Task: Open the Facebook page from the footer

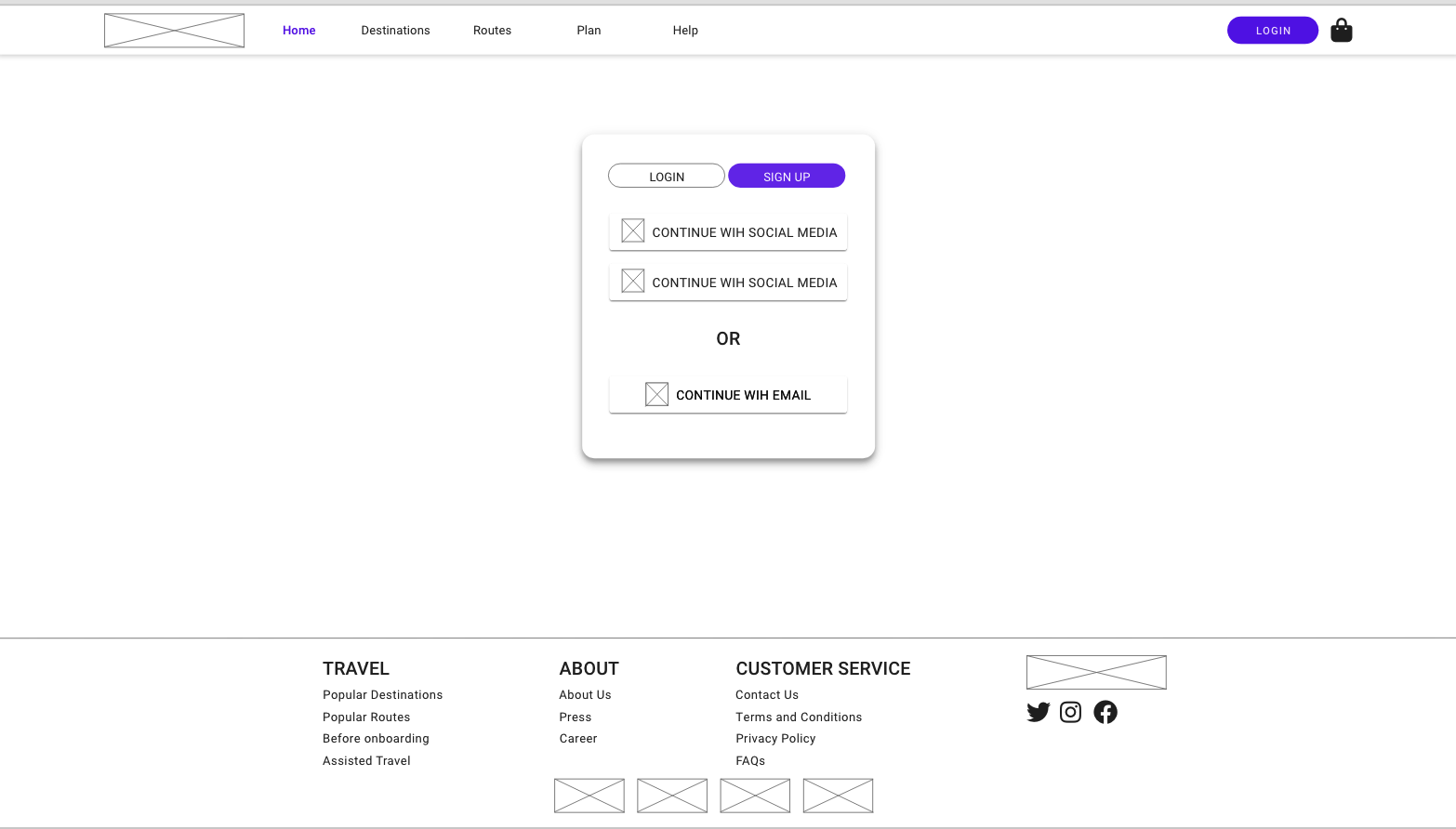Action: [x=1105, y=712]
